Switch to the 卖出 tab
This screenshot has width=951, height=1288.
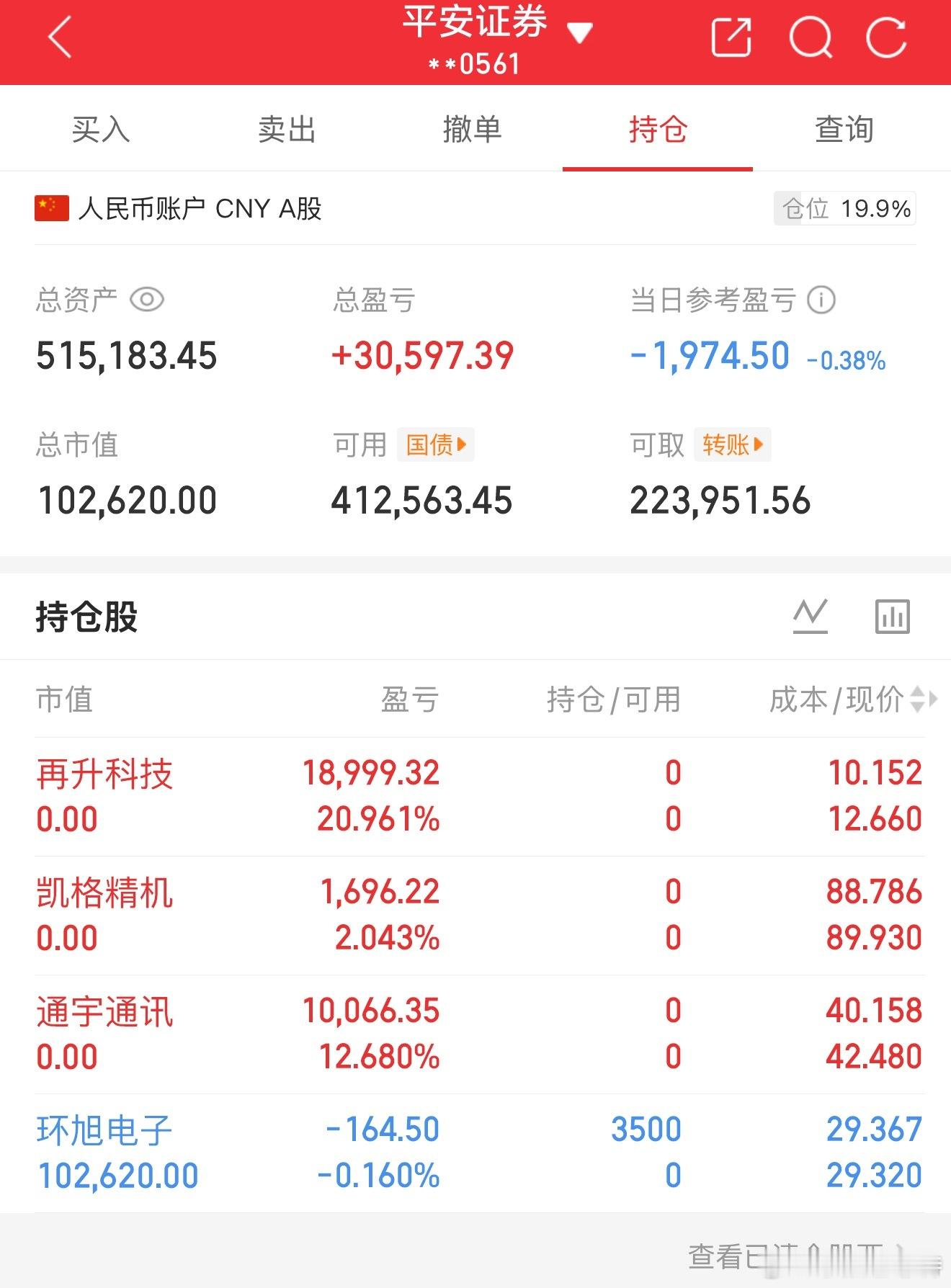287,130
